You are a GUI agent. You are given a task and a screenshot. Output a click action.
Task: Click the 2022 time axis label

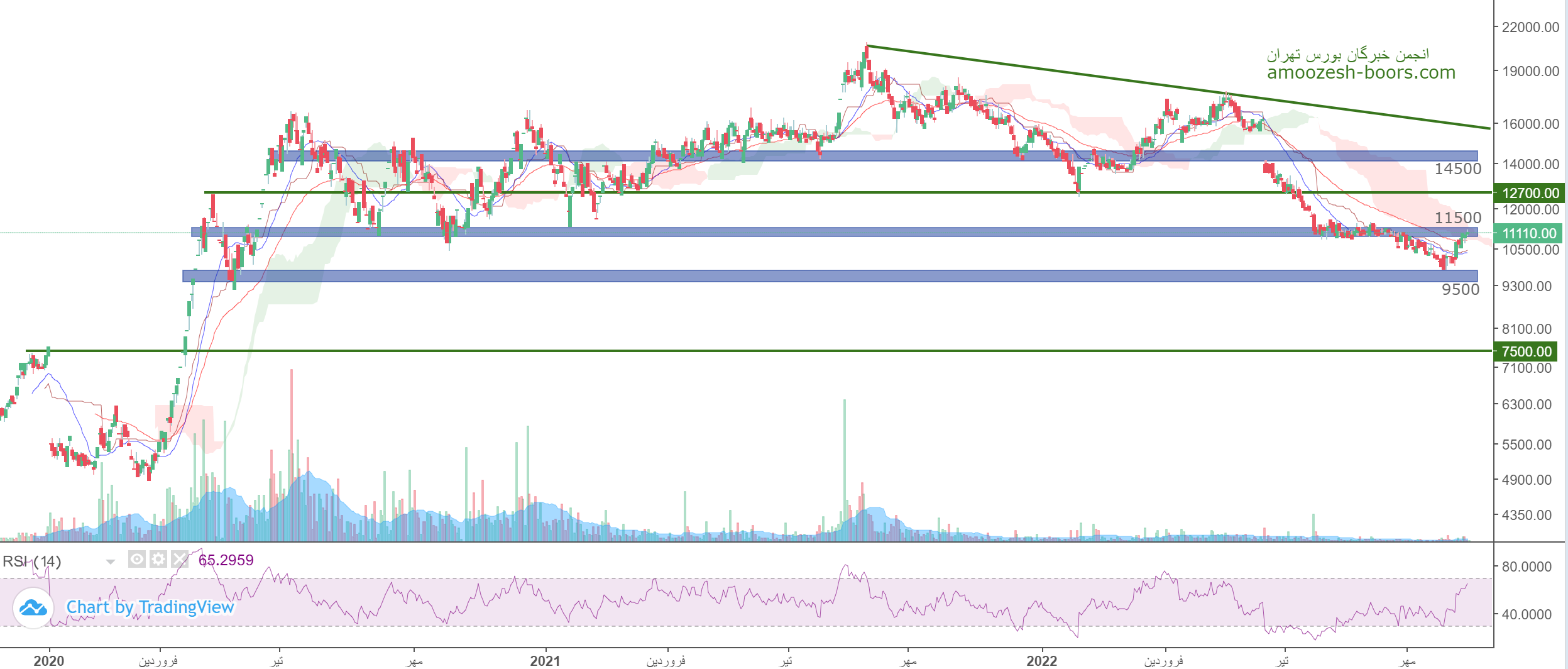[1041, 661]
